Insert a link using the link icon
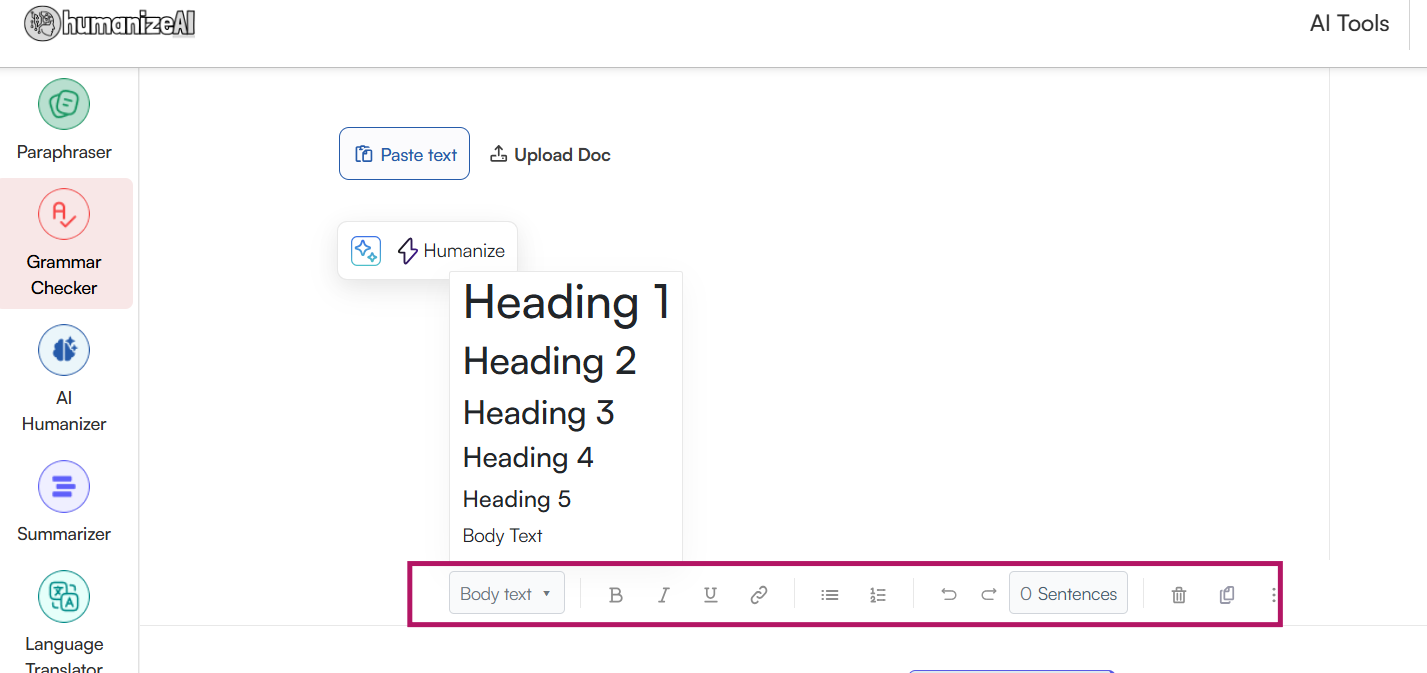 (x=759, y=595)
